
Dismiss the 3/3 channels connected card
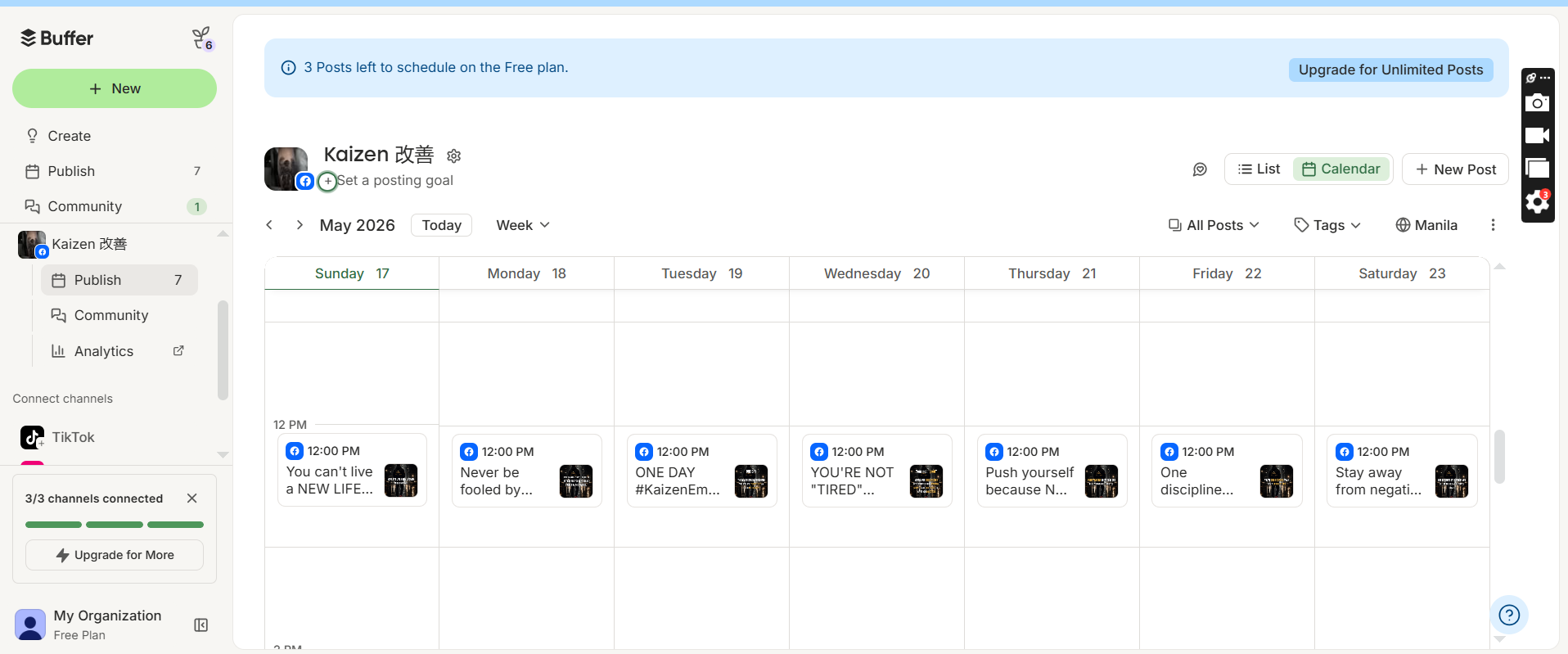point(191,498)
